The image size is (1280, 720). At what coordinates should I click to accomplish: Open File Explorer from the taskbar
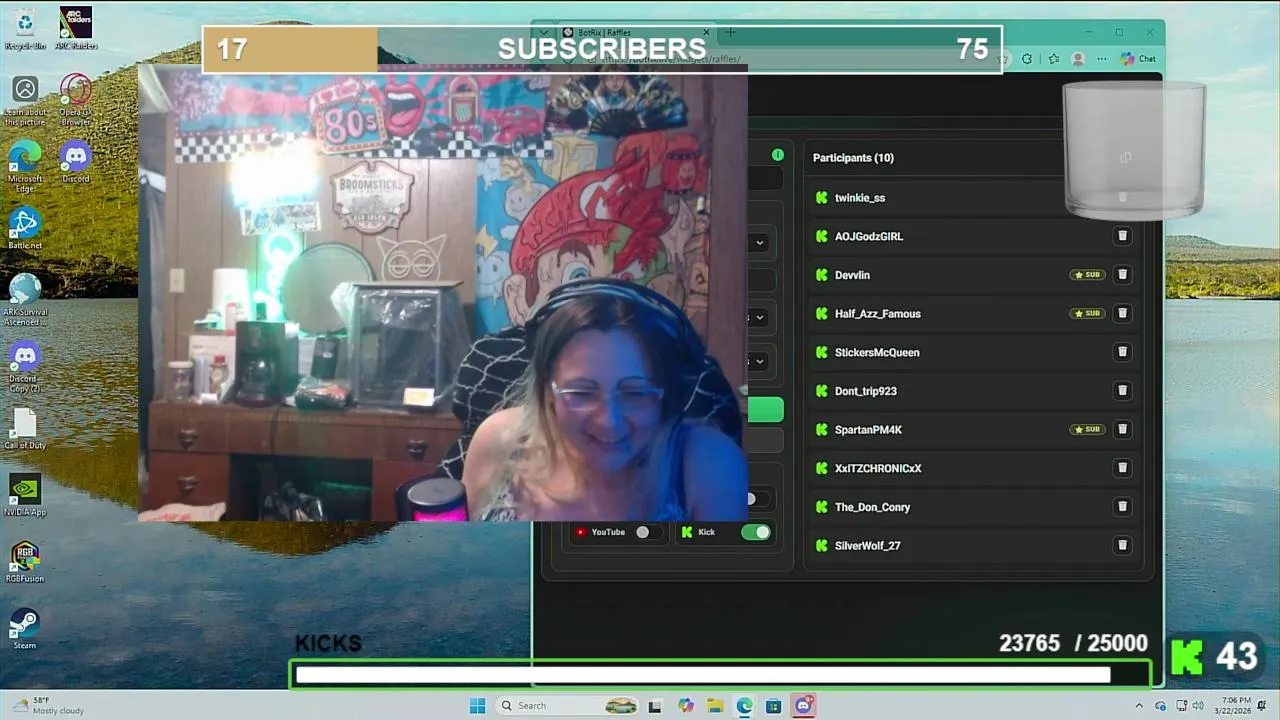(715, 706)
